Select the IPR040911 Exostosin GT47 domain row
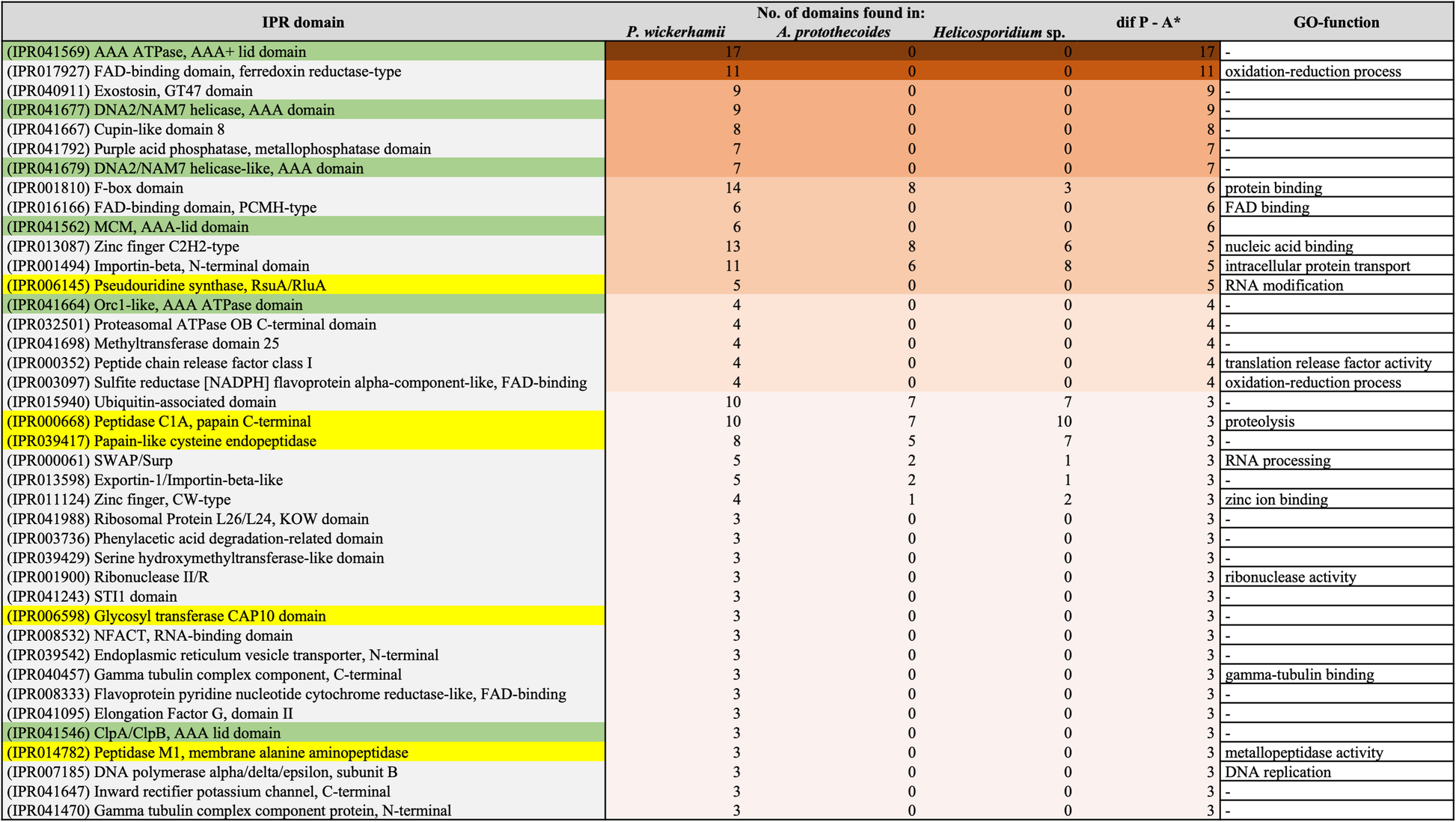Viewport: 1456px width, 822px height. 304,91
